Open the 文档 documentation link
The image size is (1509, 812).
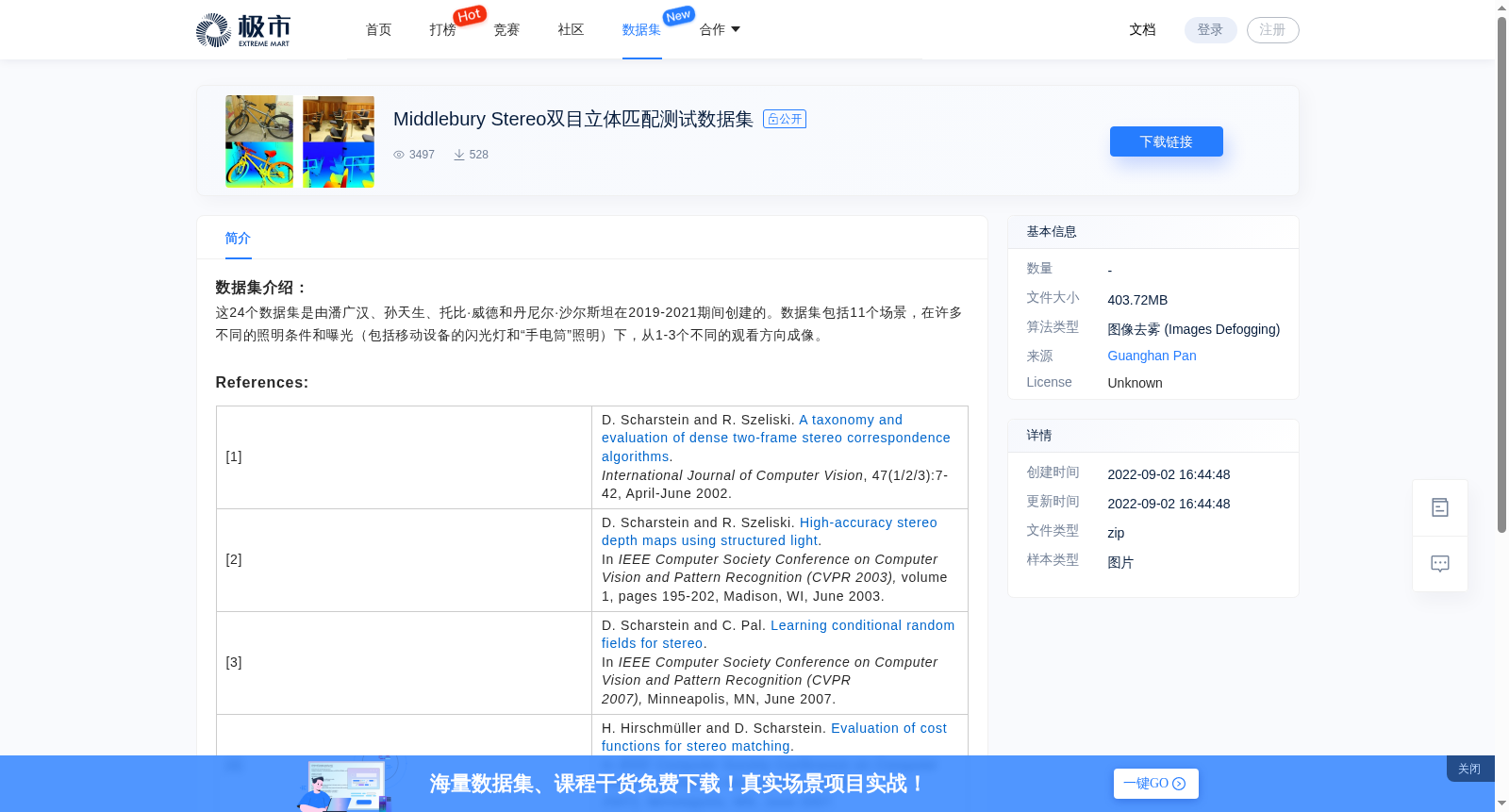[1143, 30]
